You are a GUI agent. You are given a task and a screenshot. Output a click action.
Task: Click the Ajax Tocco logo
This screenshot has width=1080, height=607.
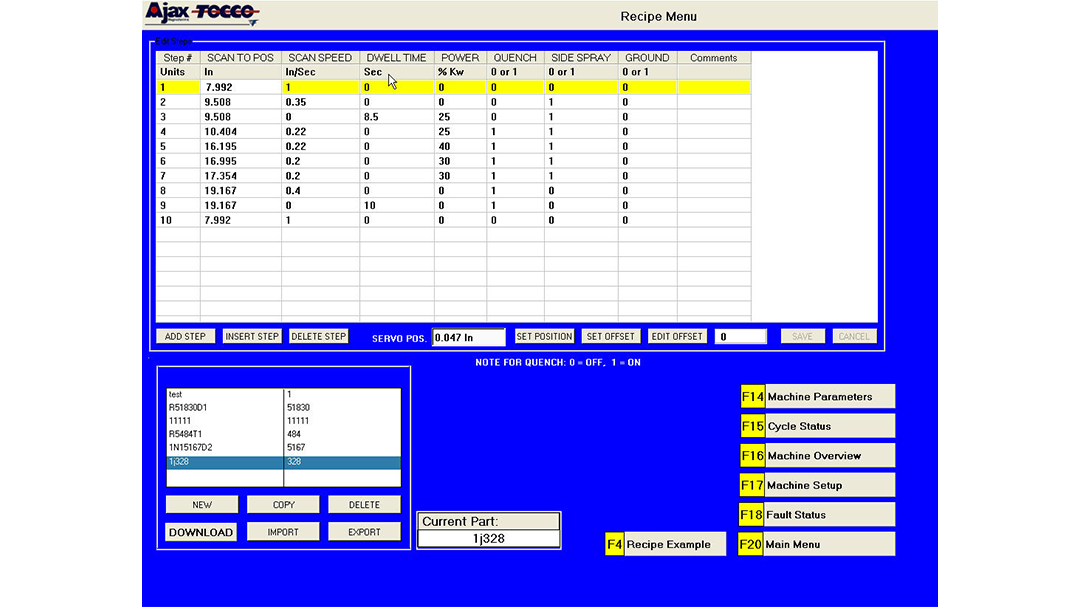(x=202, y=14)
